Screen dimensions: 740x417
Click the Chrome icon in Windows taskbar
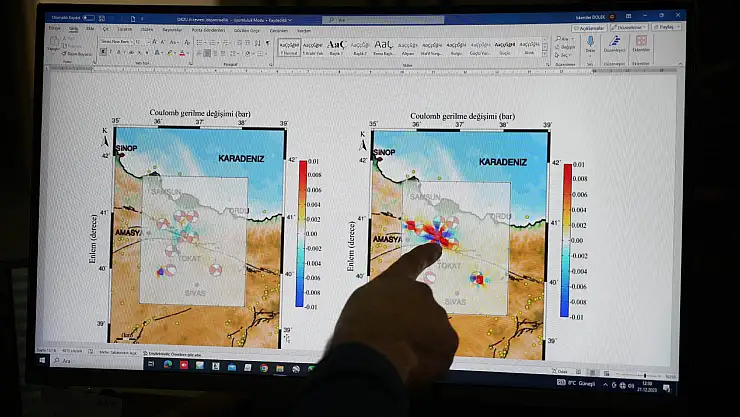point(264,367)
